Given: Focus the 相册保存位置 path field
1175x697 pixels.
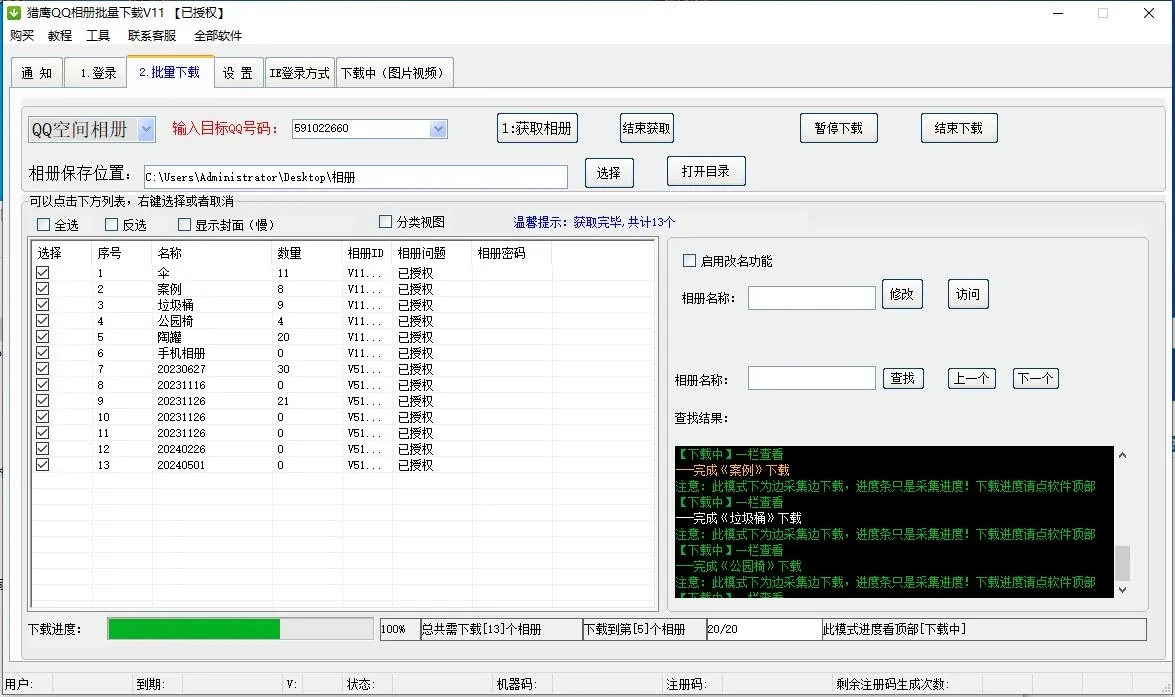Looking at the screenshot, I should tap(355, 177).
